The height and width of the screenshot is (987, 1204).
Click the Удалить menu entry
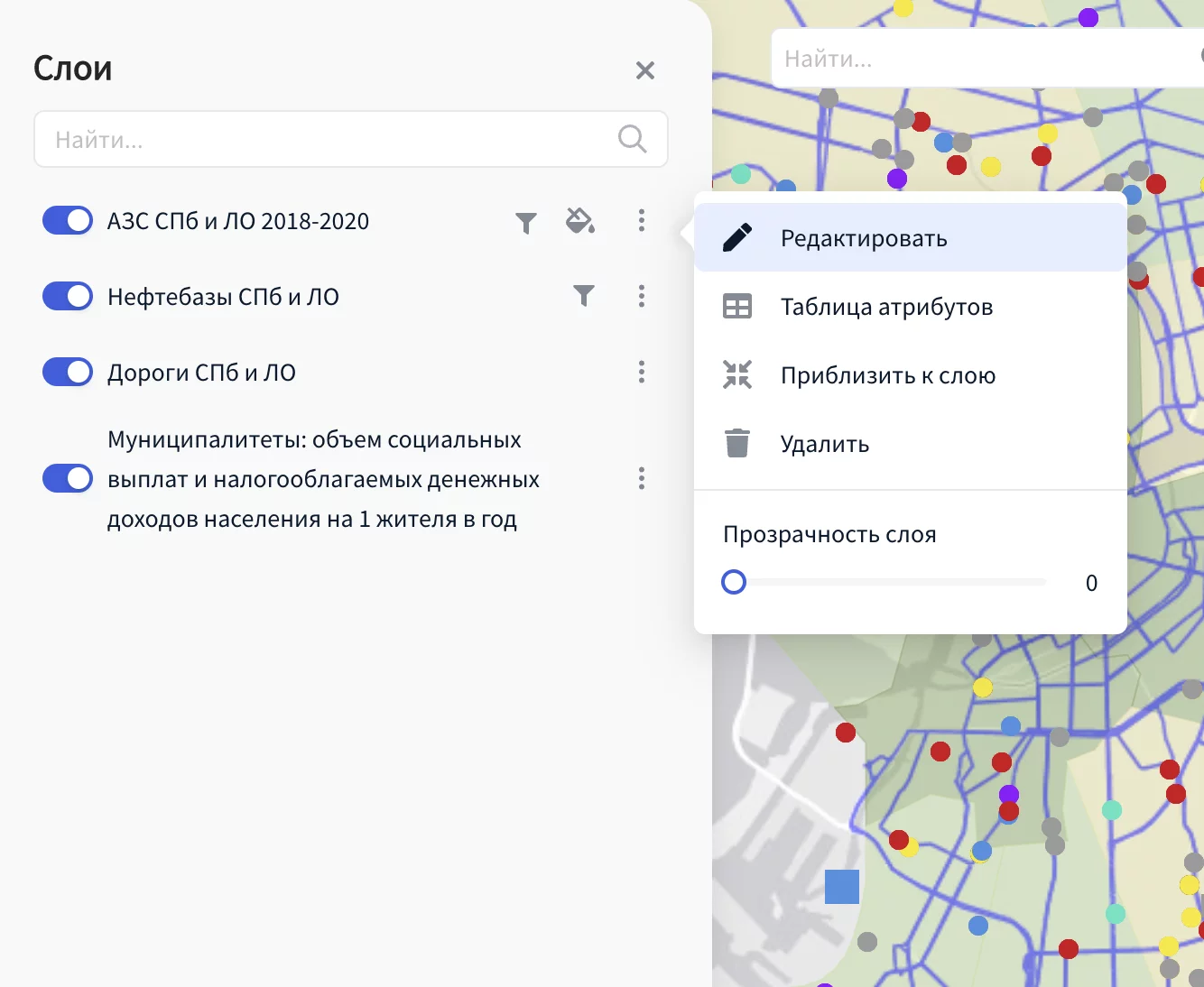(x=825, y=444)
